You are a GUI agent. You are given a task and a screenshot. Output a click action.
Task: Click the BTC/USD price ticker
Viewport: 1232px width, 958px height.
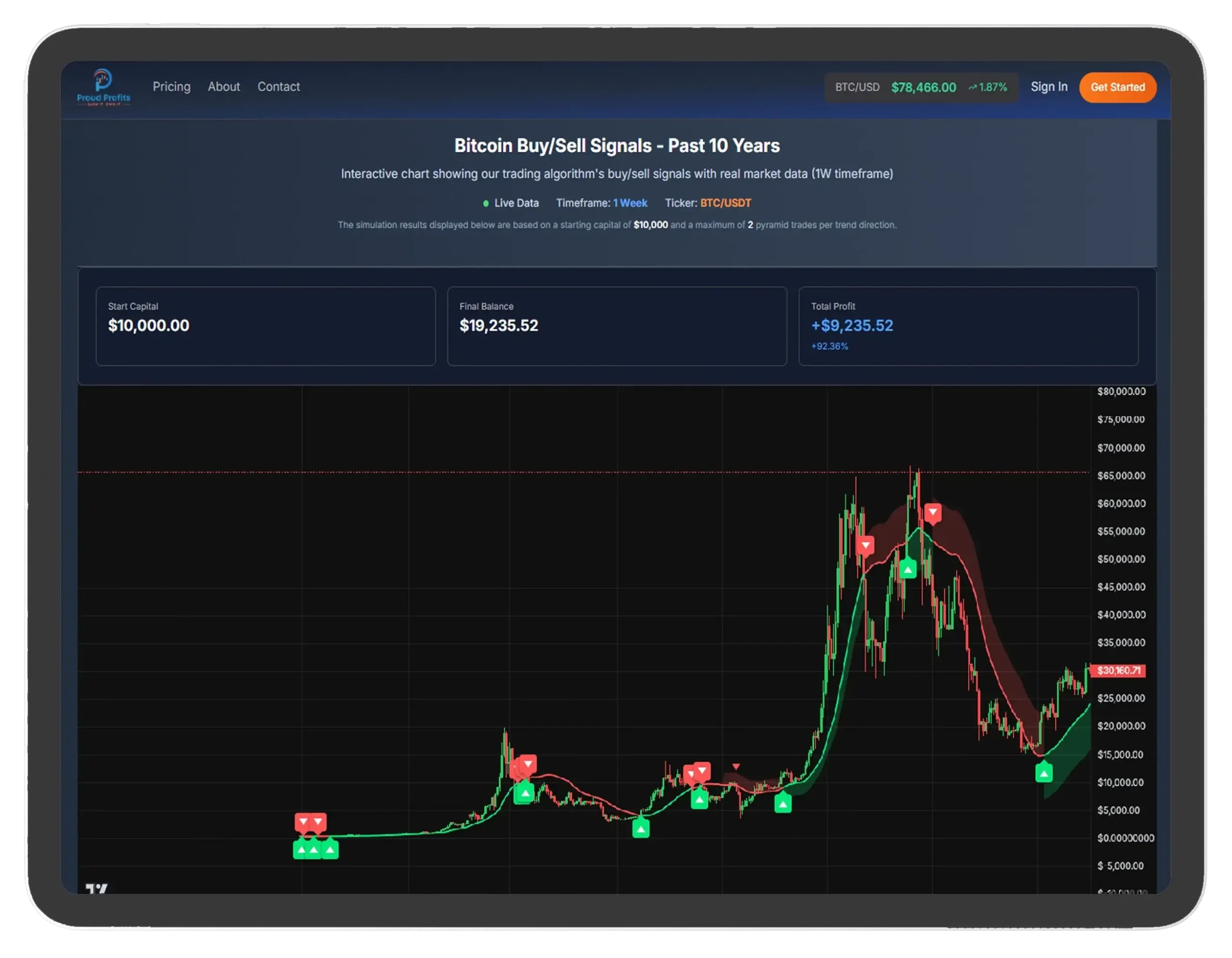click(x=921, y=88)
